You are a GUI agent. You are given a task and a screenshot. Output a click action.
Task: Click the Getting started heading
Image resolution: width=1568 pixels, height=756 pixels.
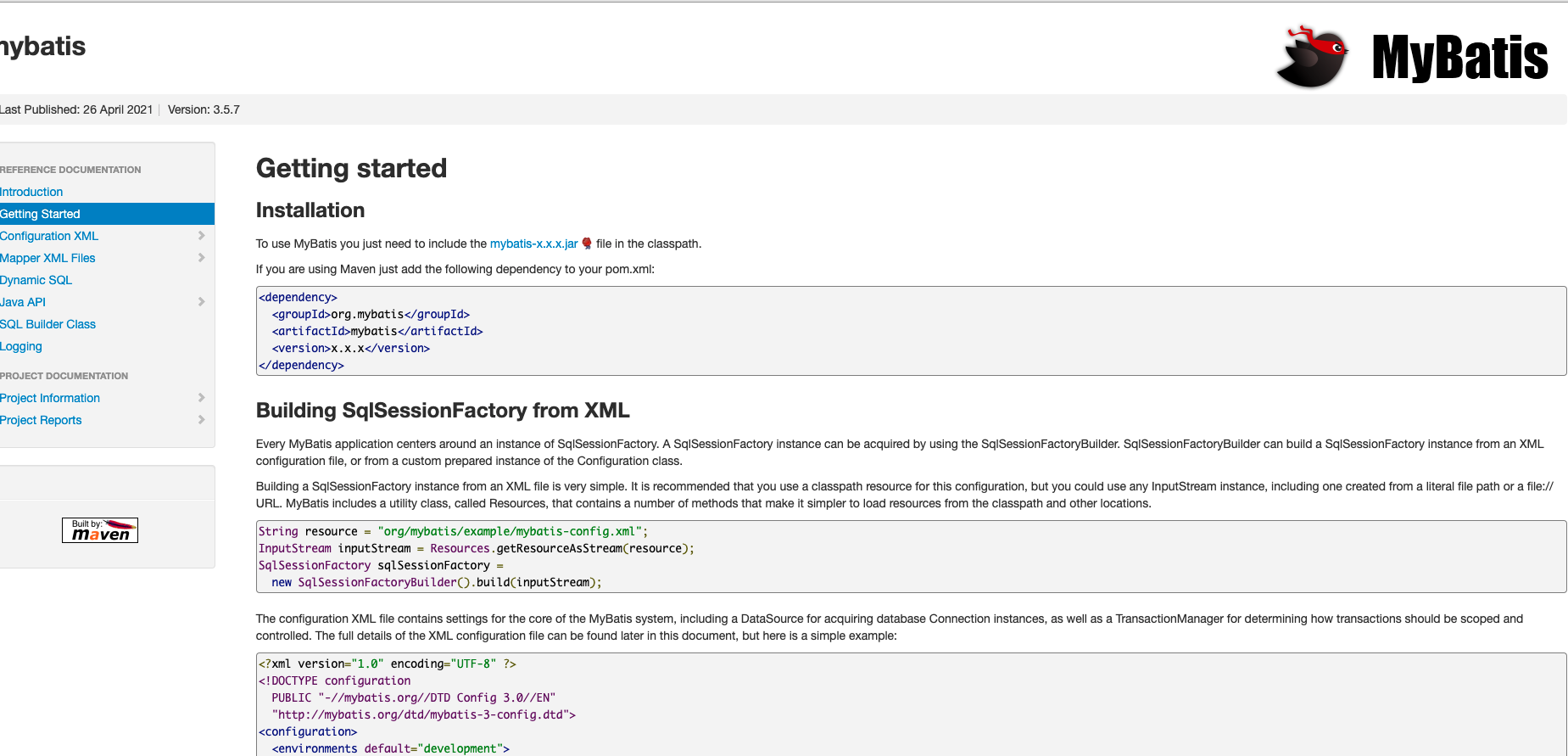pos(351,168)
